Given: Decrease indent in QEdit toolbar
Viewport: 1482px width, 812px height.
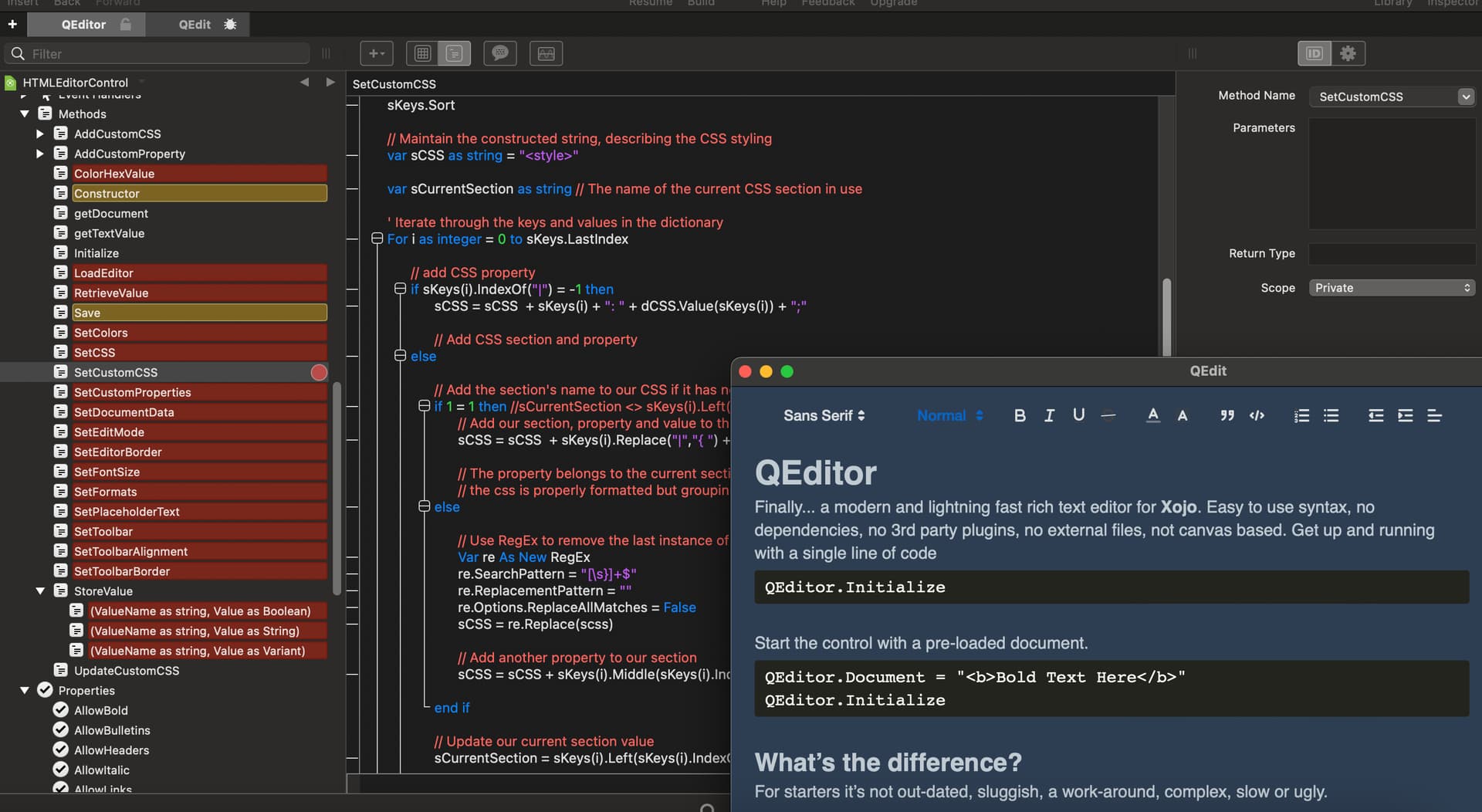Looking at the screenshot, I should (1375, 415).
